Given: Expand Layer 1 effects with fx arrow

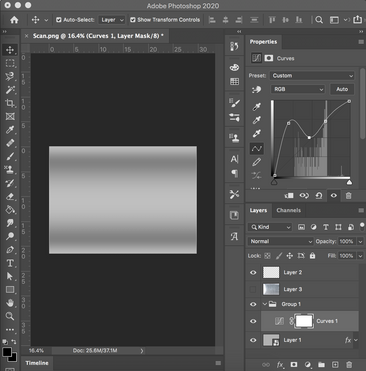Looking at the screenshot, I should pos(356,340).
